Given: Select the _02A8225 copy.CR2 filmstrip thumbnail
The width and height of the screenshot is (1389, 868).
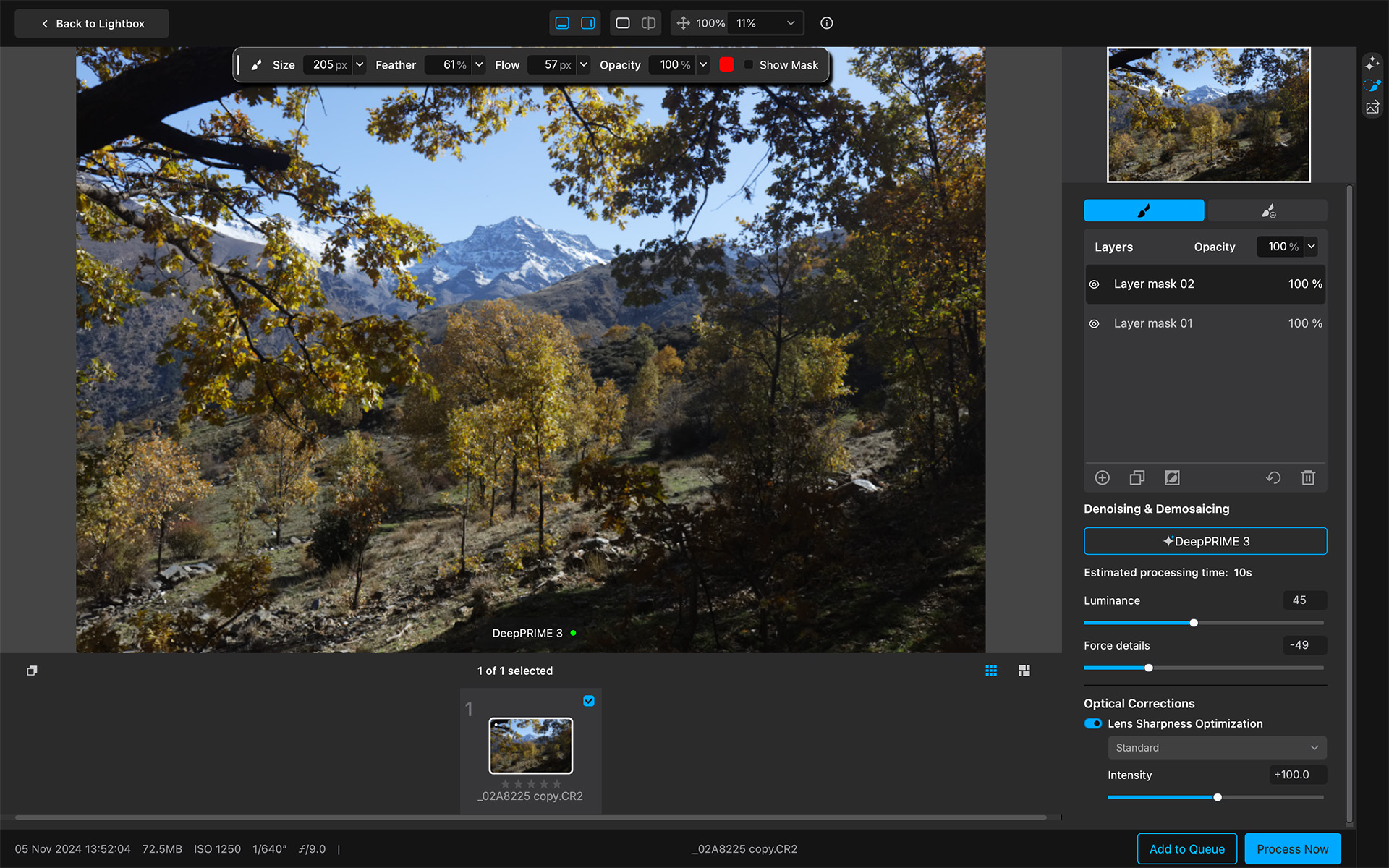Looking at the screenshot, I should (x=530, y=746).
